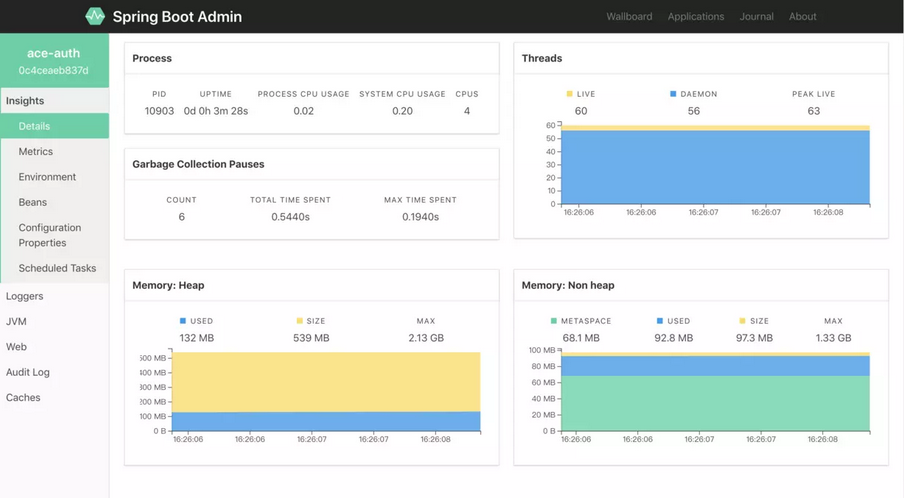Click the Memory: Non heap heading
Image resolution: width=904 pixels, height=501 pixels.
(x=568, y=285)
